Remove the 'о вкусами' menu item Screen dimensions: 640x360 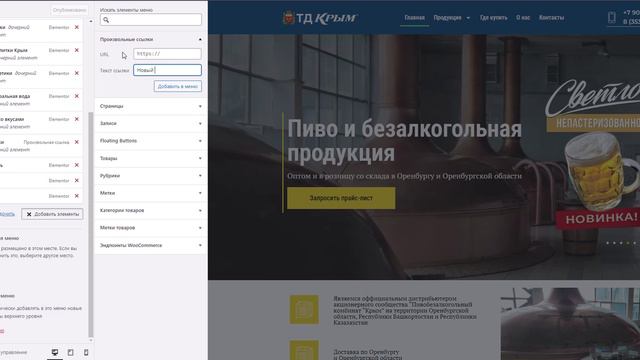pos(77,119)
